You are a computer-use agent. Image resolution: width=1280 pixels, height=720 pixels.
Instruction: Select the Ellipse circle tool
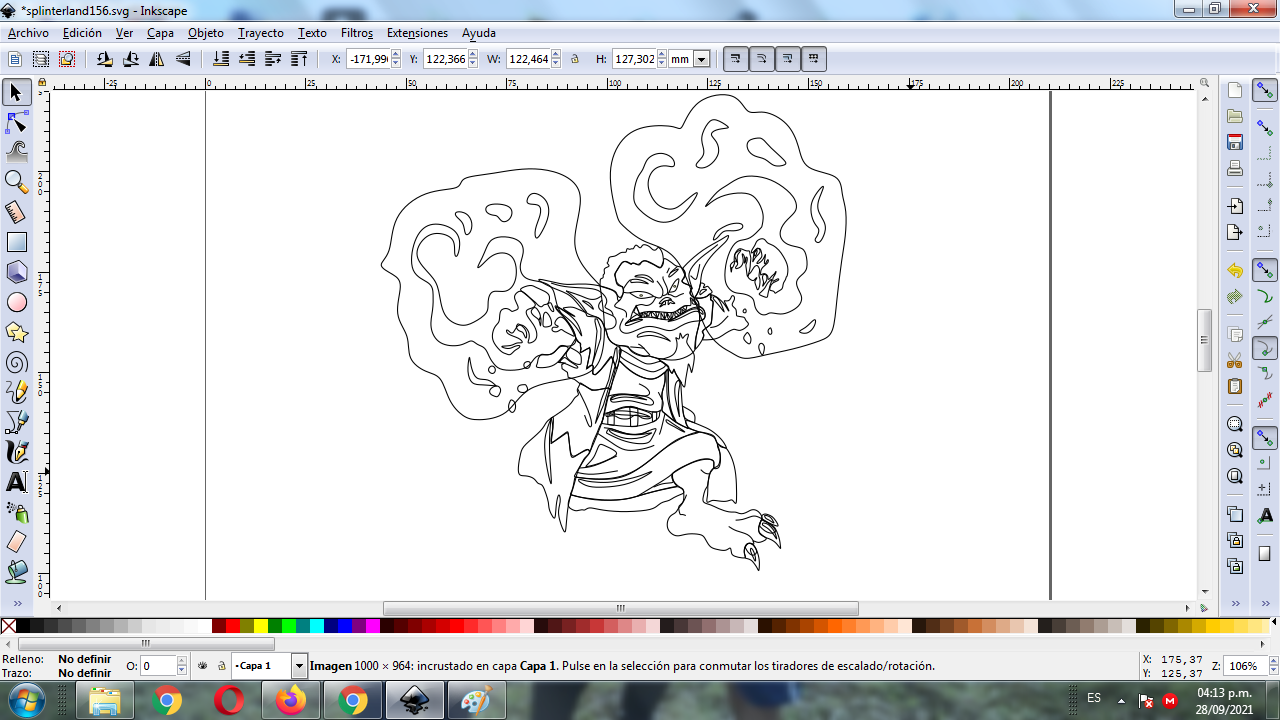pos(16,302)
